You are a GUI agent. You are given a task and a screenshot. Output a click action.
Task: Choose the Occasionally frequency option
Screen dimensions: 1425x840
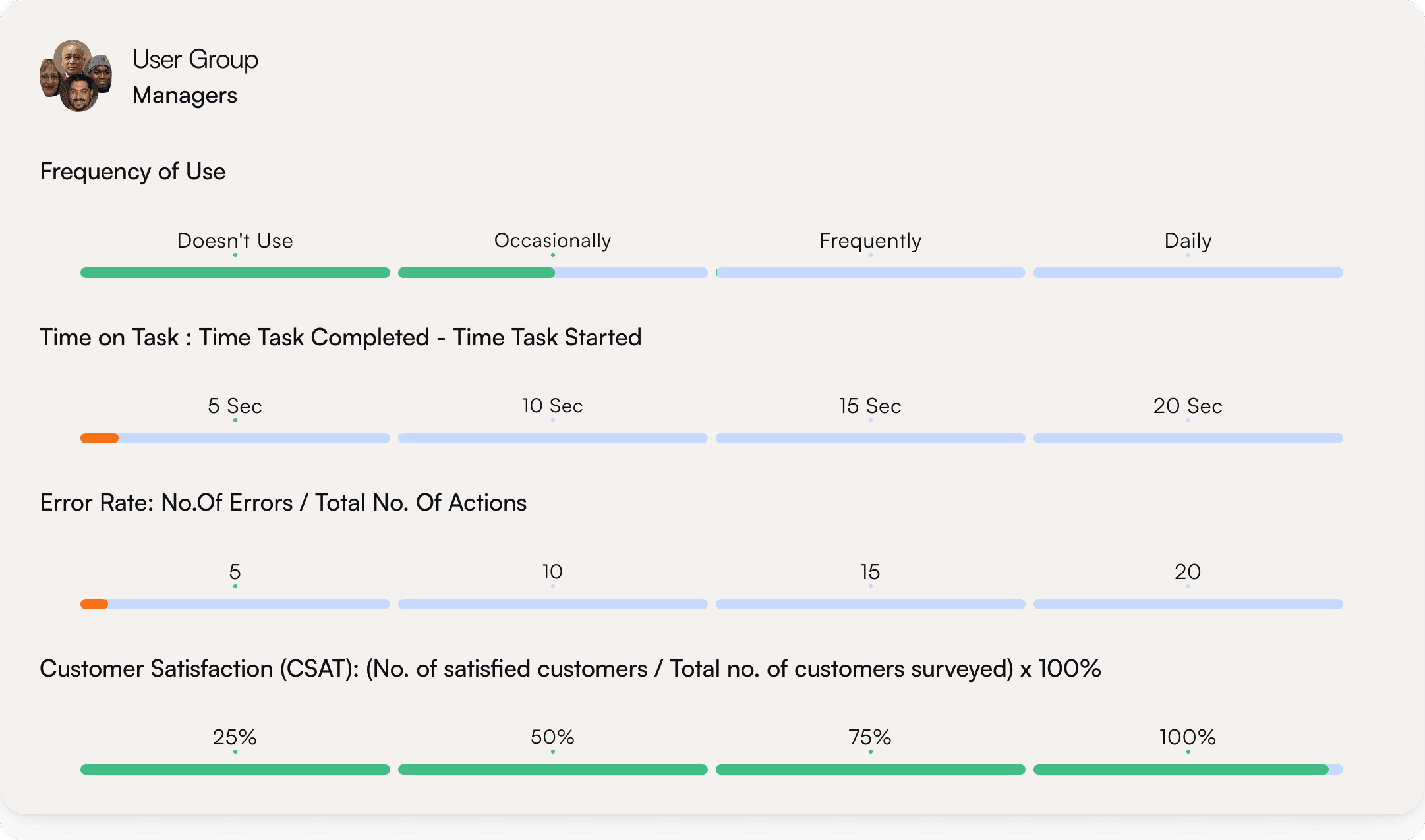pyautogui.click(x=553, y=240)
